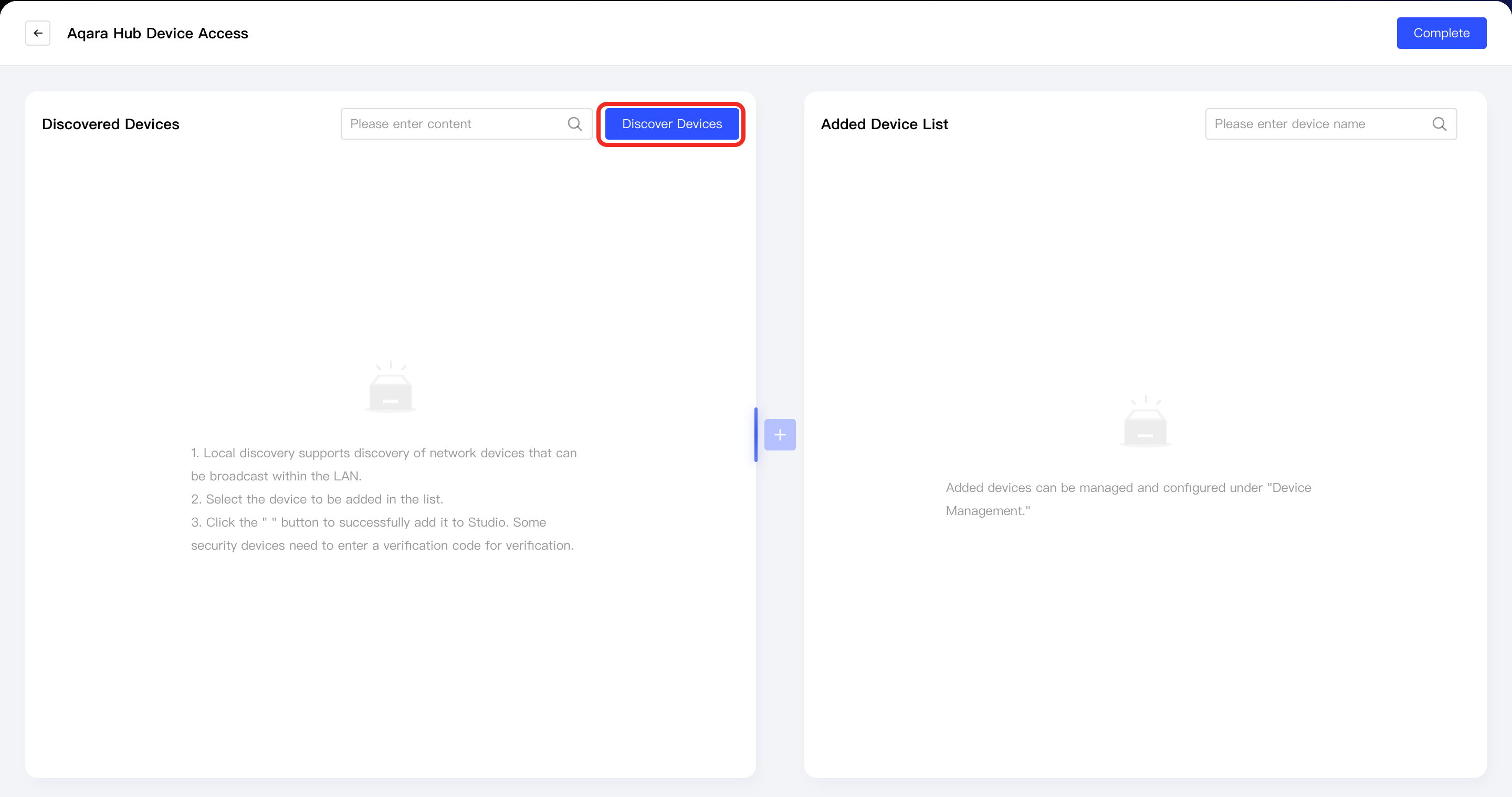The image size is (1512, 797).
Task: Click the 'security devices need to enter' text line
Action: click(382, 546)
